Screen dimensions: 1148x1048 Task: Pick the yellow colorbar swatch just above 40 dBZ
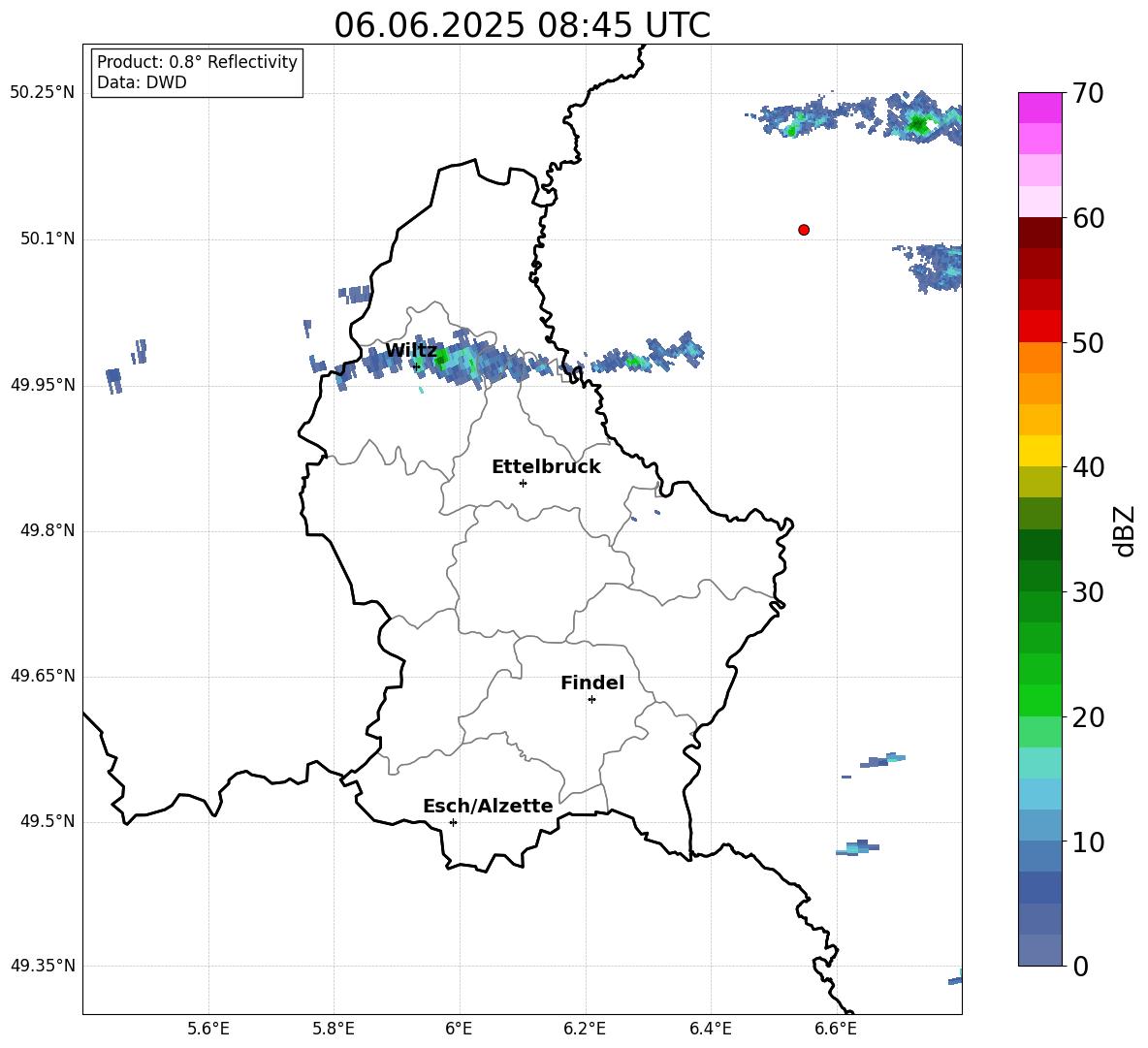click(1039, 451)
